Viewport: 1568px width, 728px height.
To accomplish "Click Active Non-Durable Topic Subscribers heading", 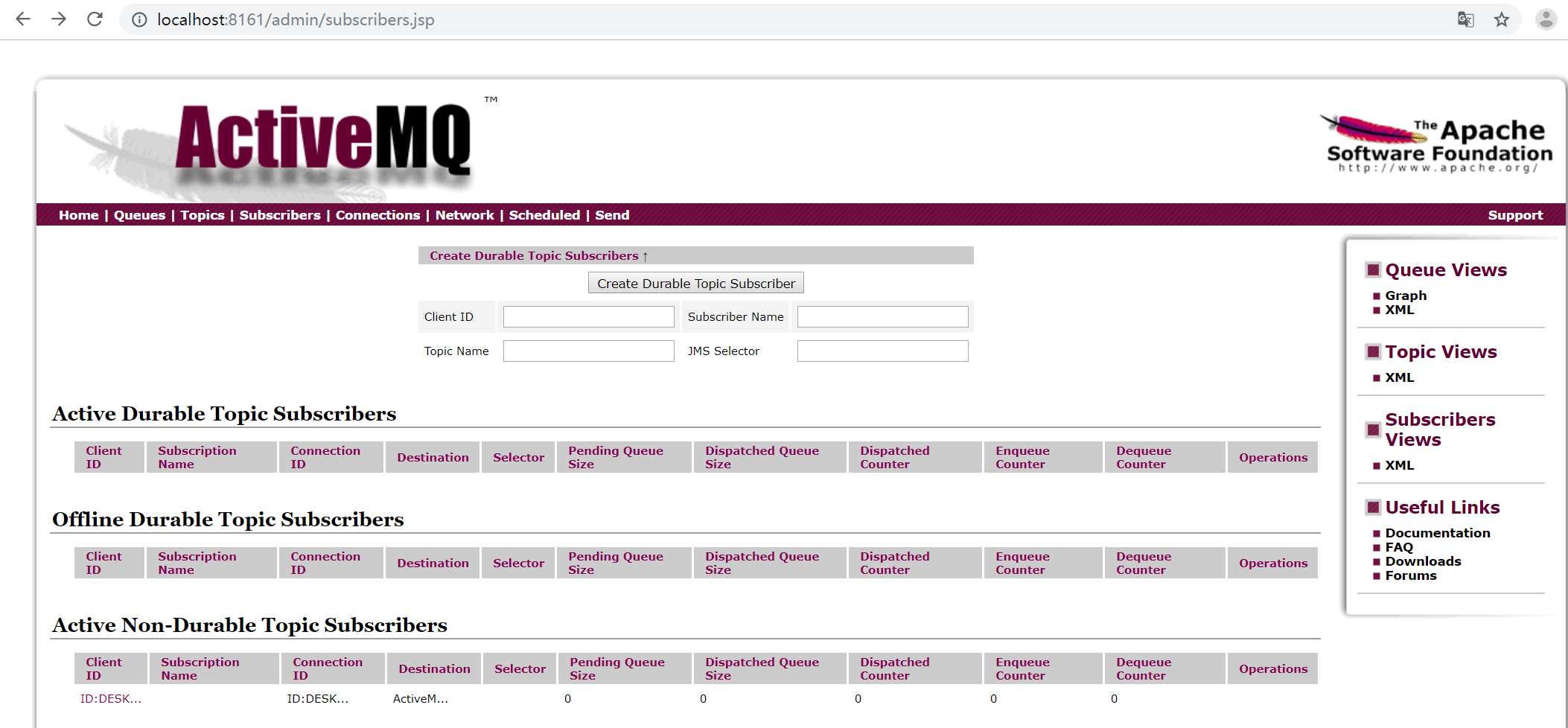I will 249,625.
